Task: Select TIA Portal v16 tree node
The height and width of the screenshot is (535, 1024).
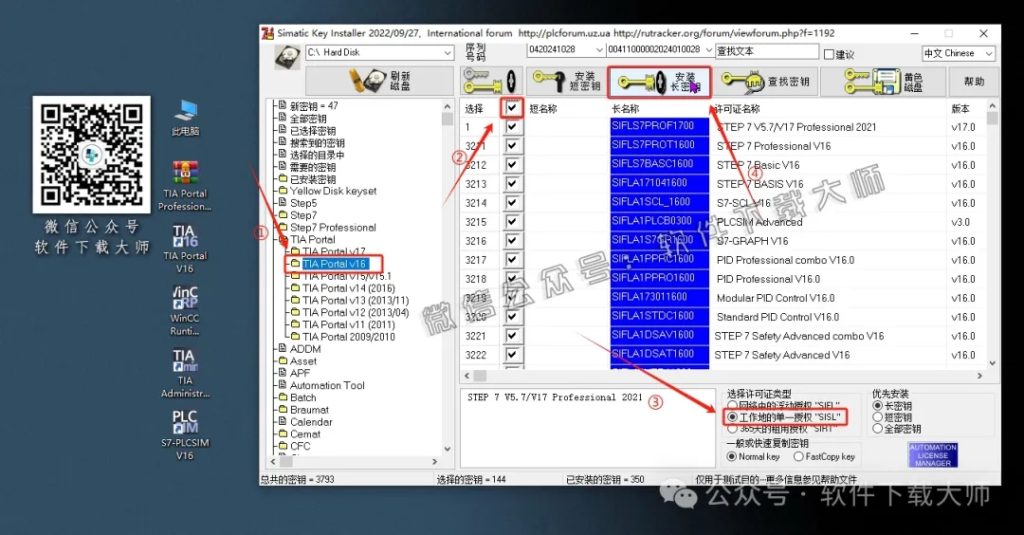Action: coord(334,264)
